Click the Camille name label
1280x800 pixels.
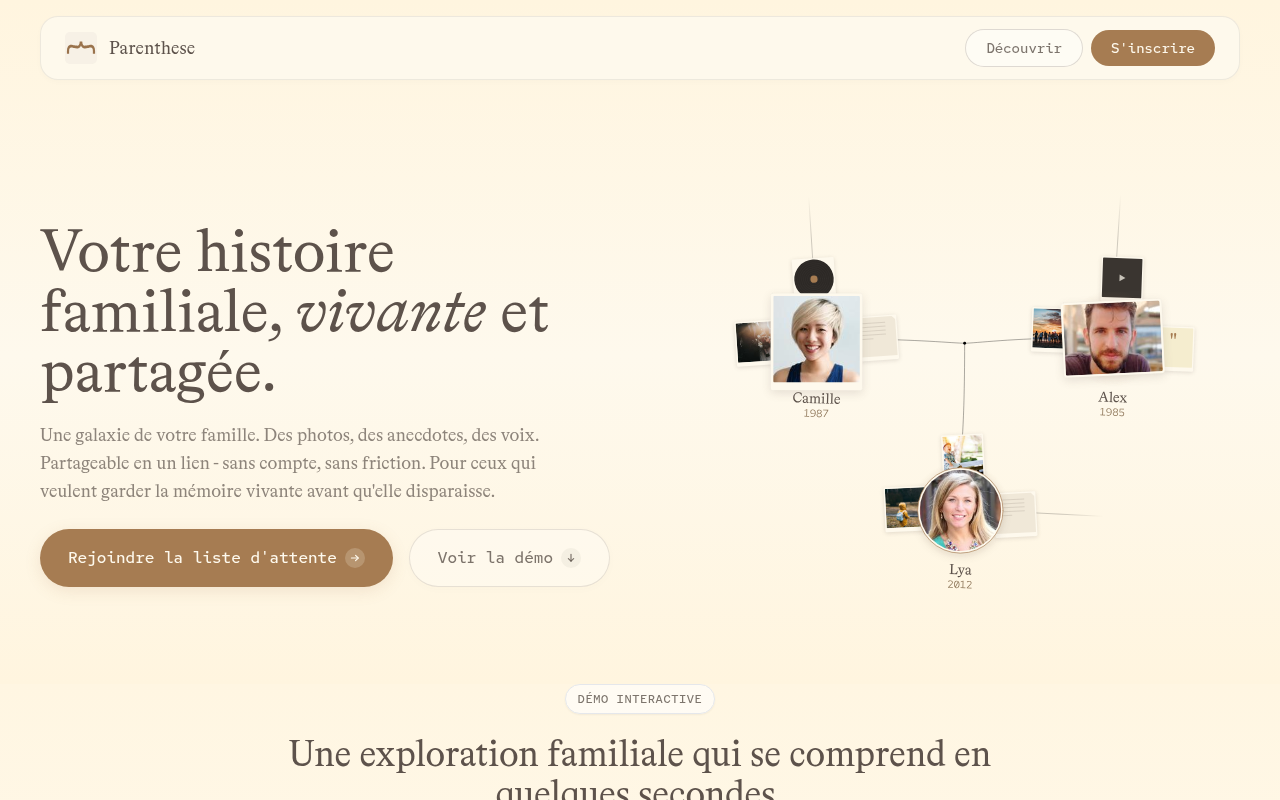tap(816, 398)
